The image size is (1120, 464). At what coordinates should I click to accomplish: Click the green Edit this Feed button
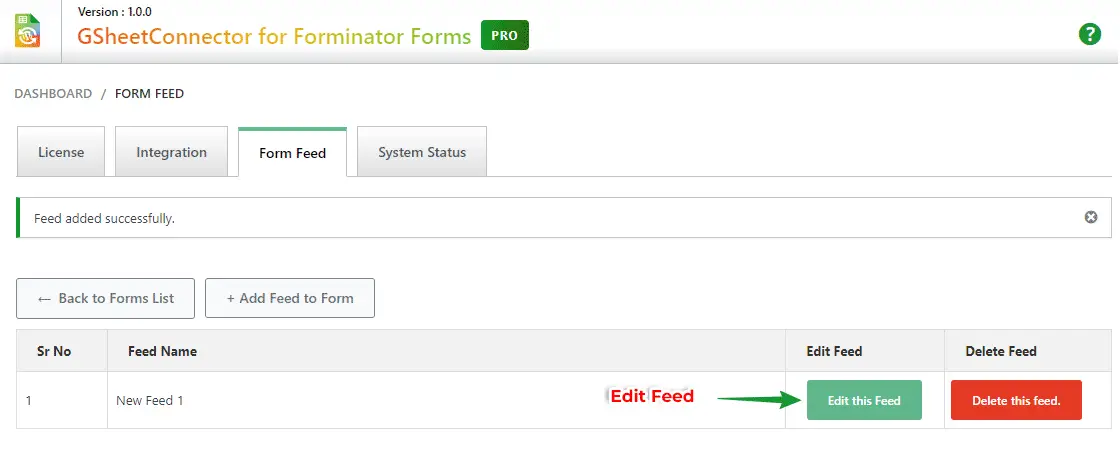[864, 400]
